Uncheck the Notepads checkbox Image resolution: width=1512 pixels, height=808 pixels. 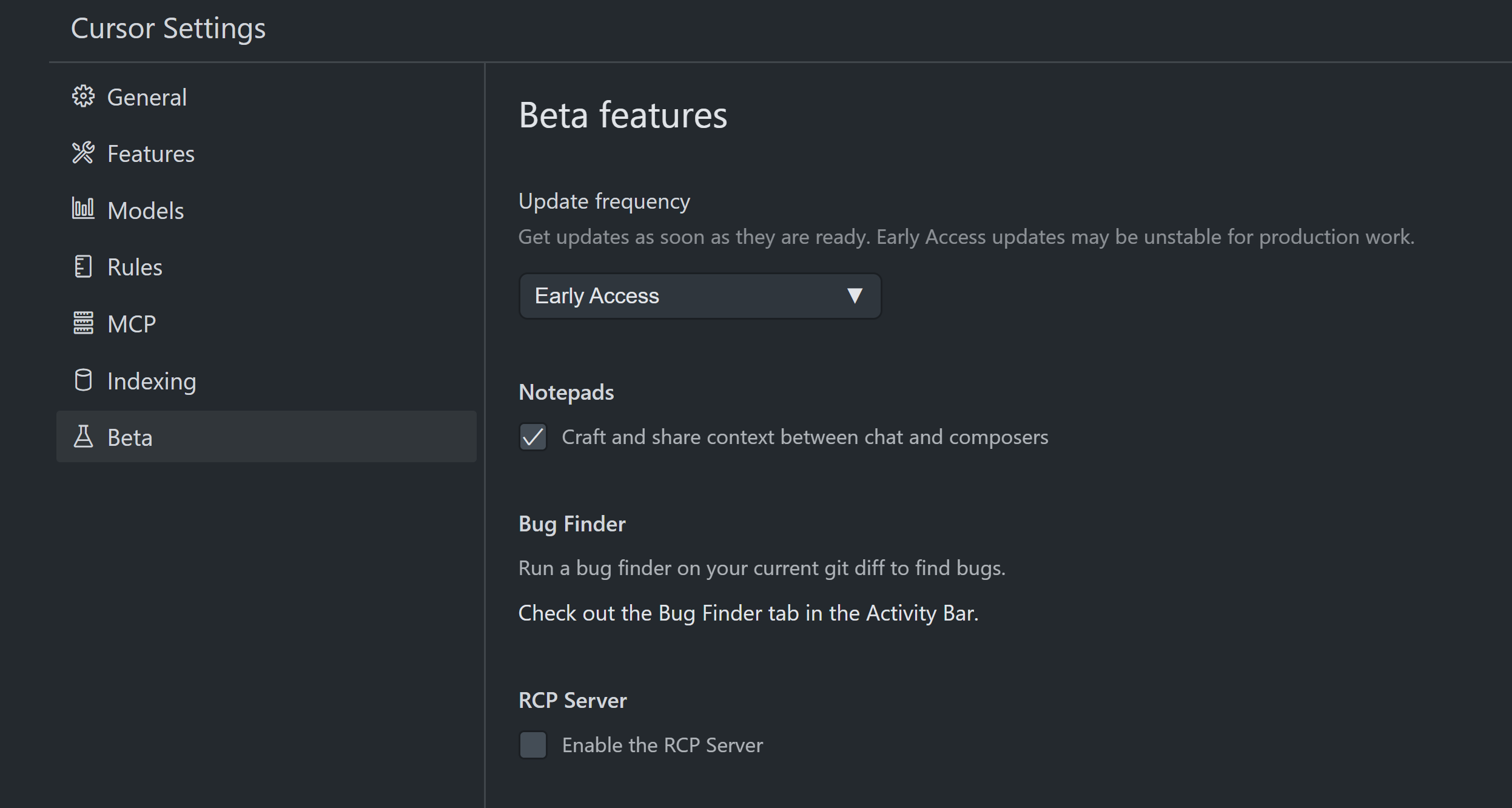click(533, 437)
